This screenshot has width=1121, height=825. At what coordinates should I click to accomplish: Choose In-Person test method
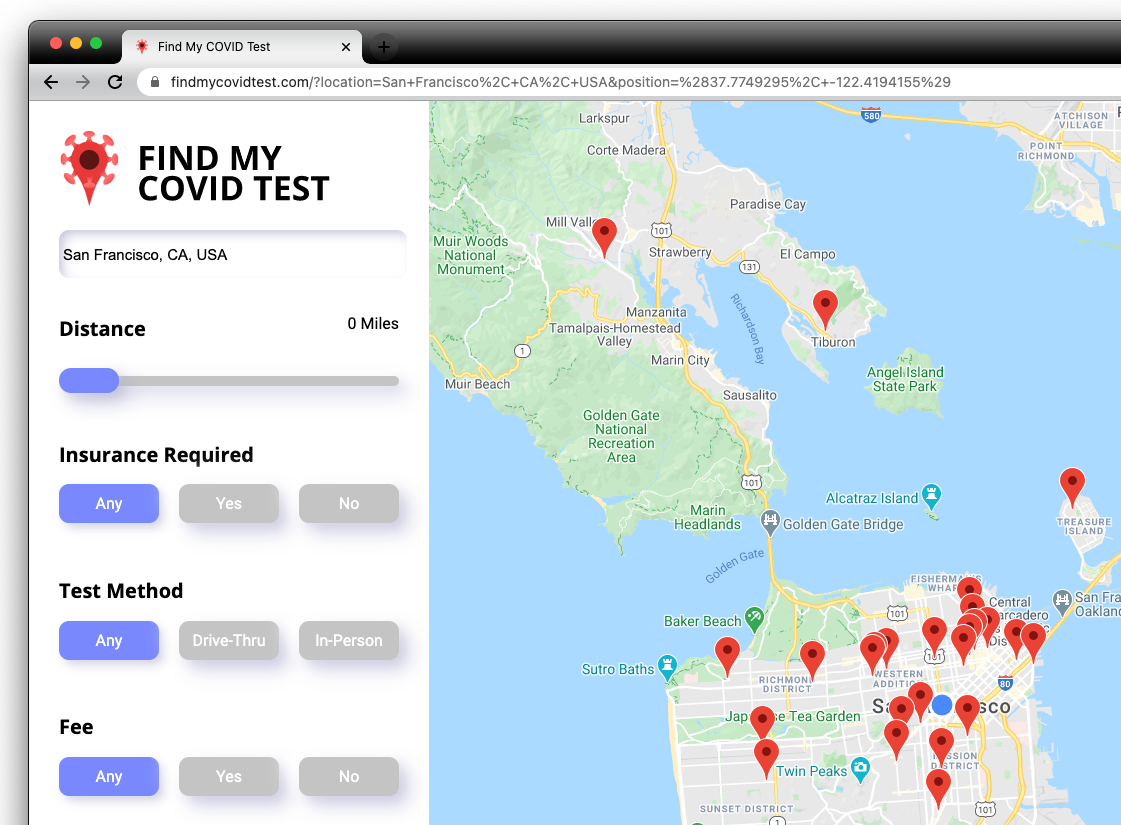click(x=349, y=641)
